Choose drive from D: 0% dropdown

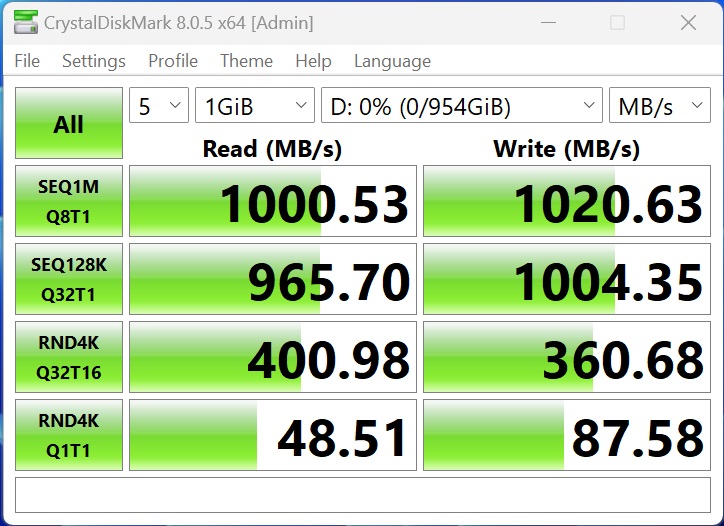point(461,107)
